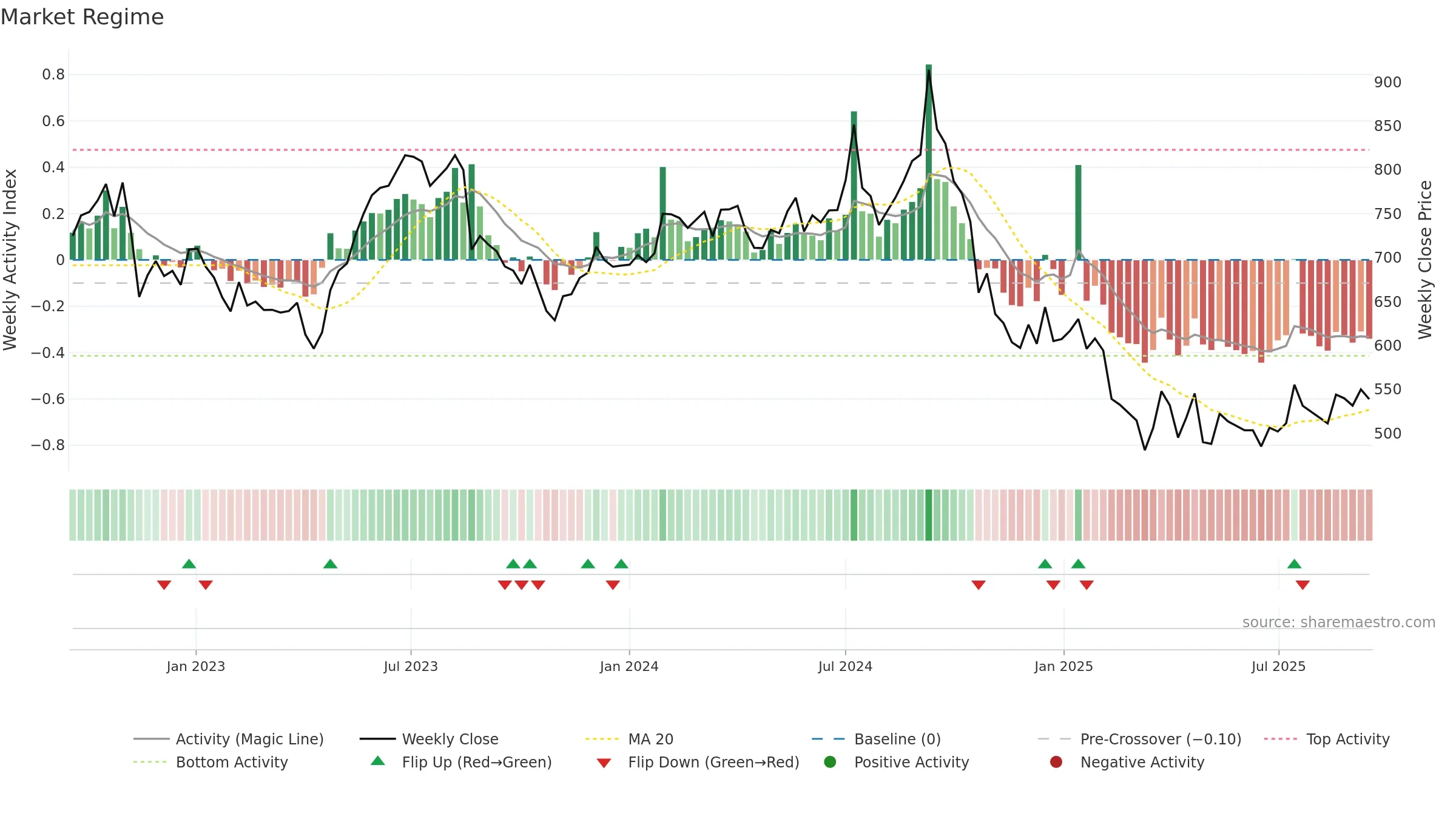
Task: Click the green flip-up marker just after Jul 2025
Action: [1294, 564]
